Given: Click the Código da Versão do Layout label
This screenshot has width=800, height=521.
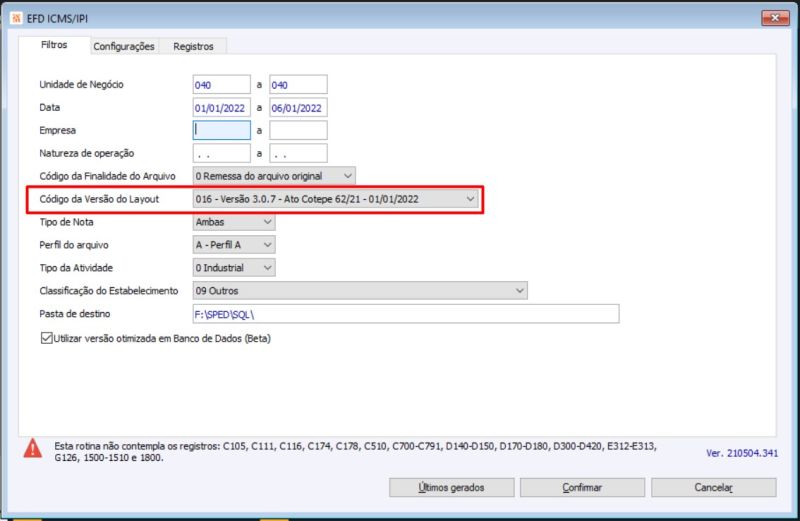Looking at the screenshot, I should tap(99, 199).
